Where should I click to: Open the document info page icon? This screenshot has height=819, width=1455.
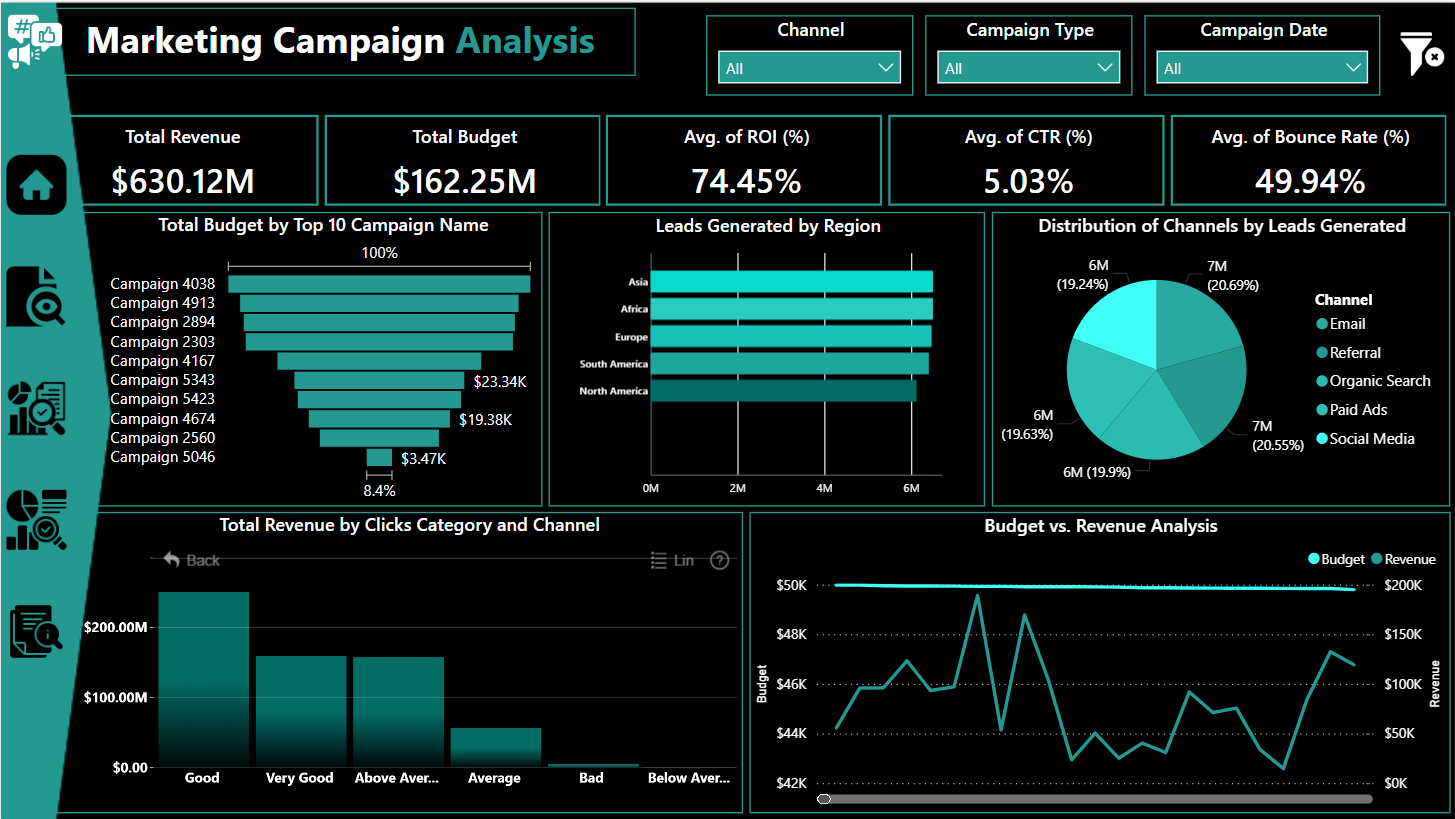(36, 632)
